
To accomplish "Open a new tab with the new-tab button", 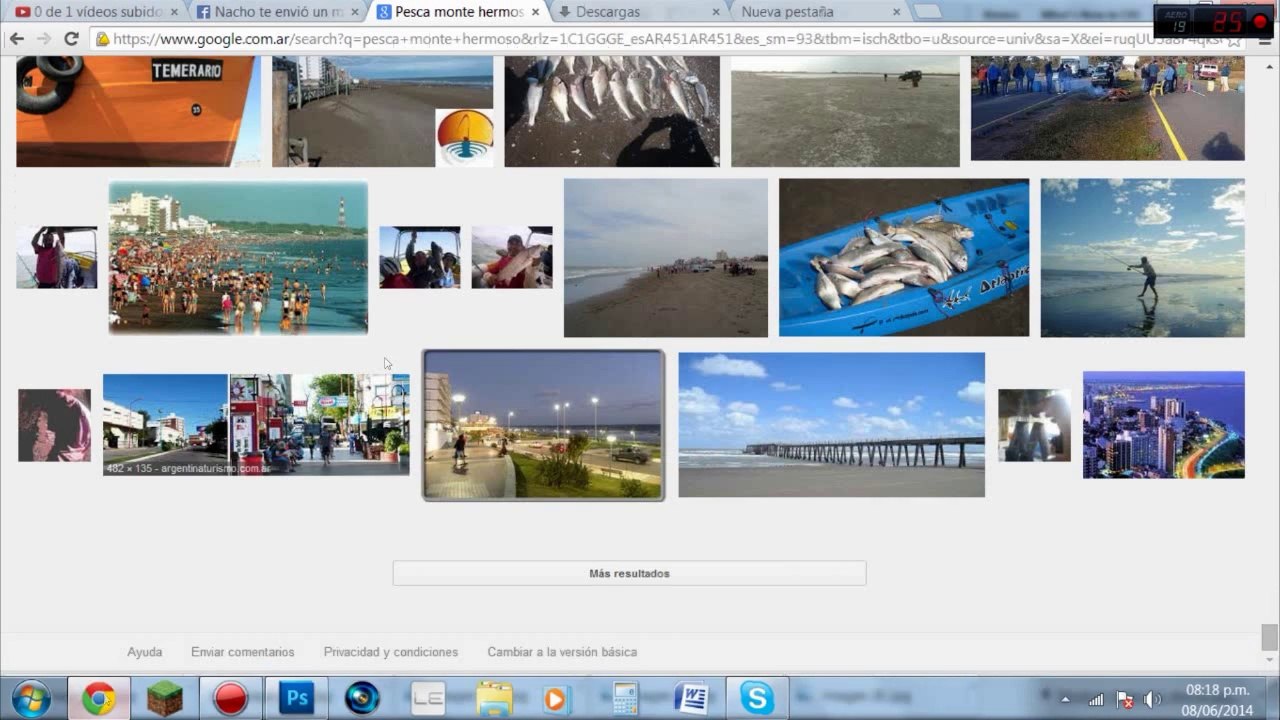I will tap(928, 12).
